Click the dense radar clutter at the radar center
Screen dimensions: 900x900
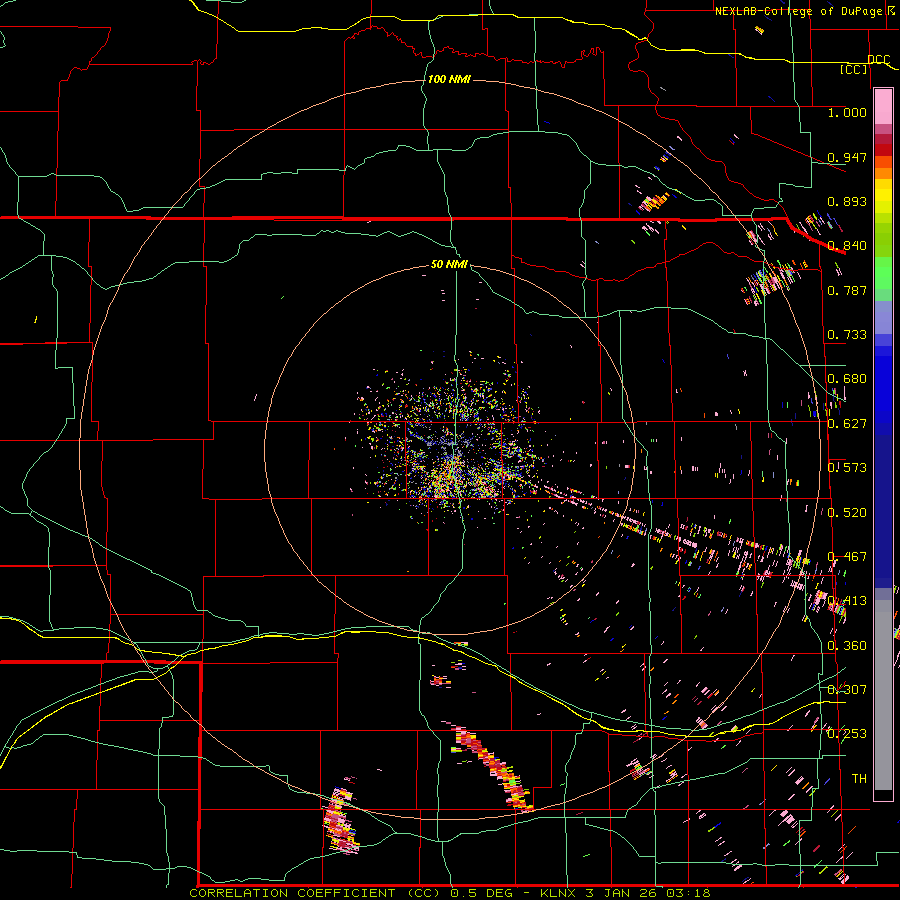(x=451, y=442)
